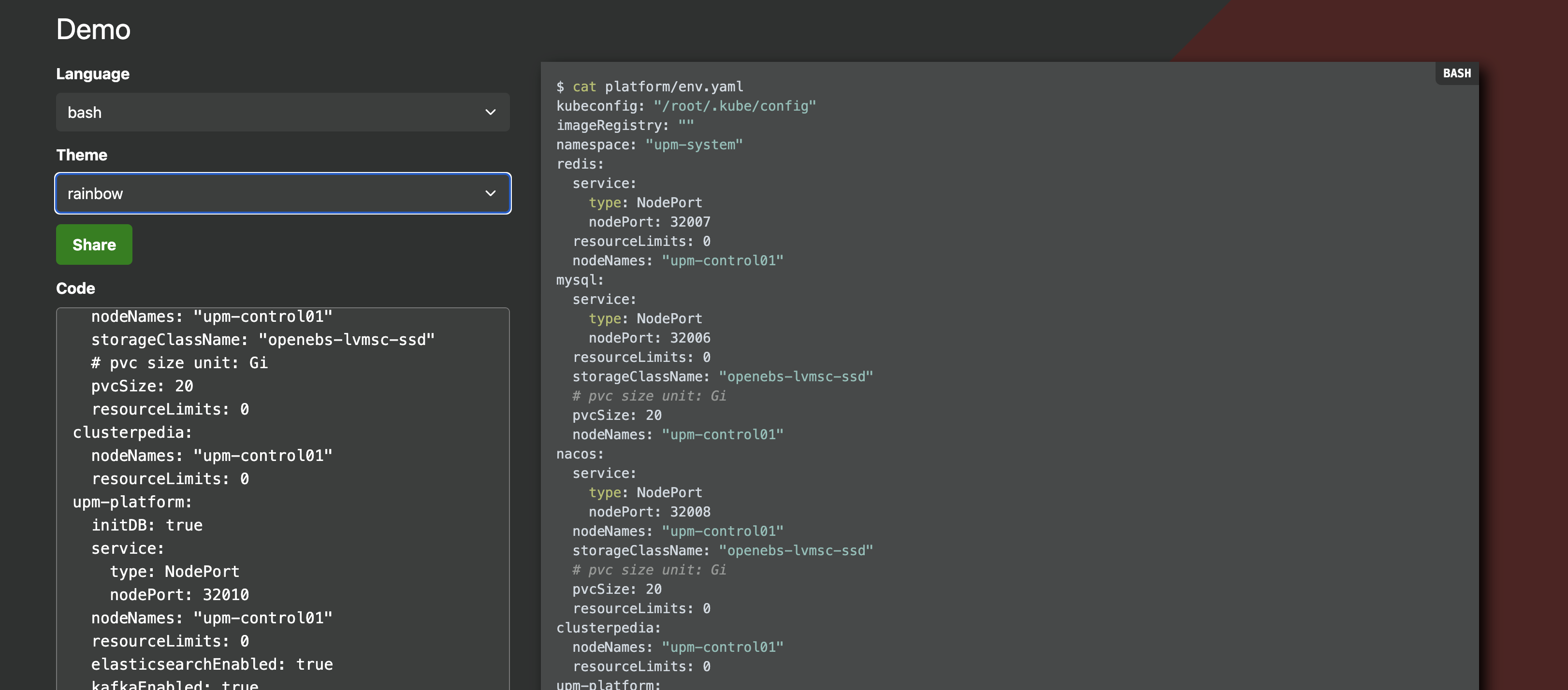This screenshot has height=690, width=1568.
Task: Click the Language label
Action: (x=92, y=73)
